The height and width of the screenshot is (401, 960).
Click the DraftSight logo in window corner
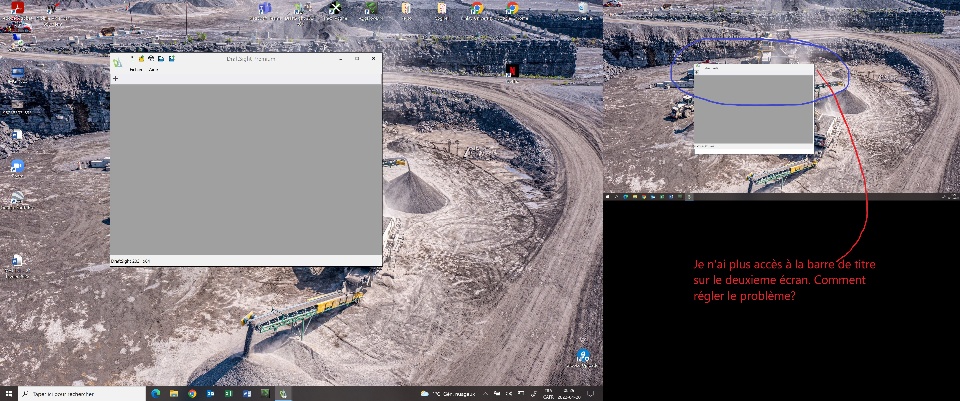click(x=117, y=61)
